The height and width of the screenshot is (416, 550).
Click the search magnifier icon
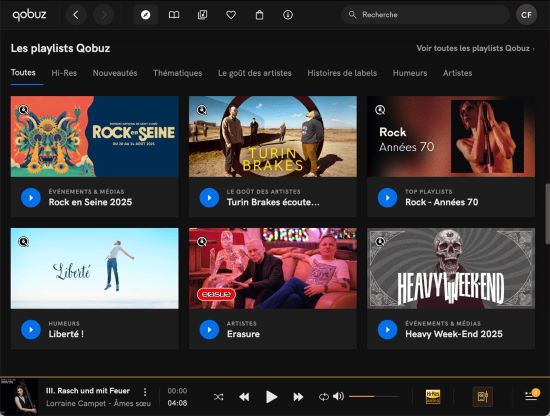(352, 14)
